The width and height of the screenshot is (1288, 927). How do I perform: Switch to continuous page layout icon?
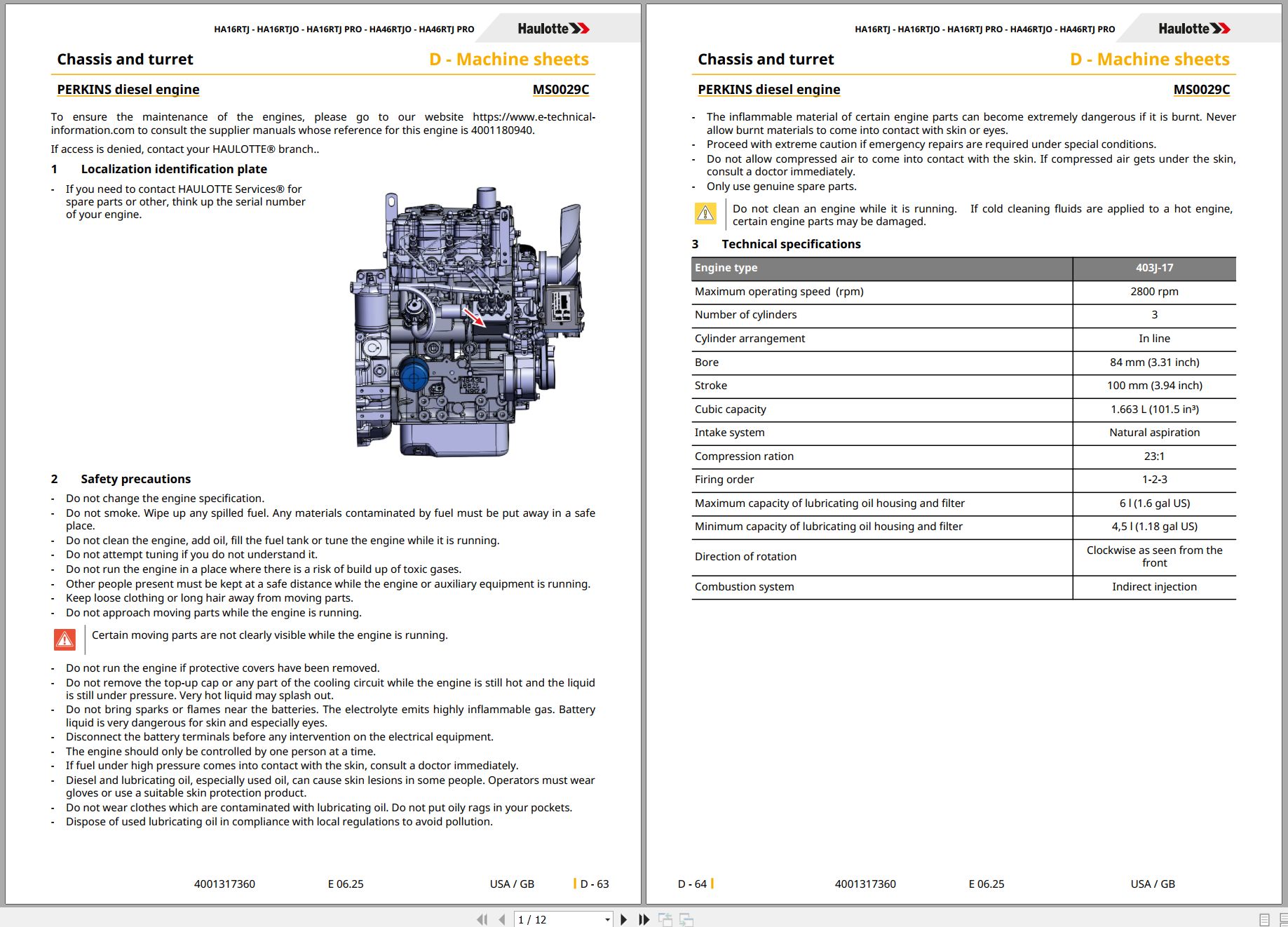tap(1283, 920)
